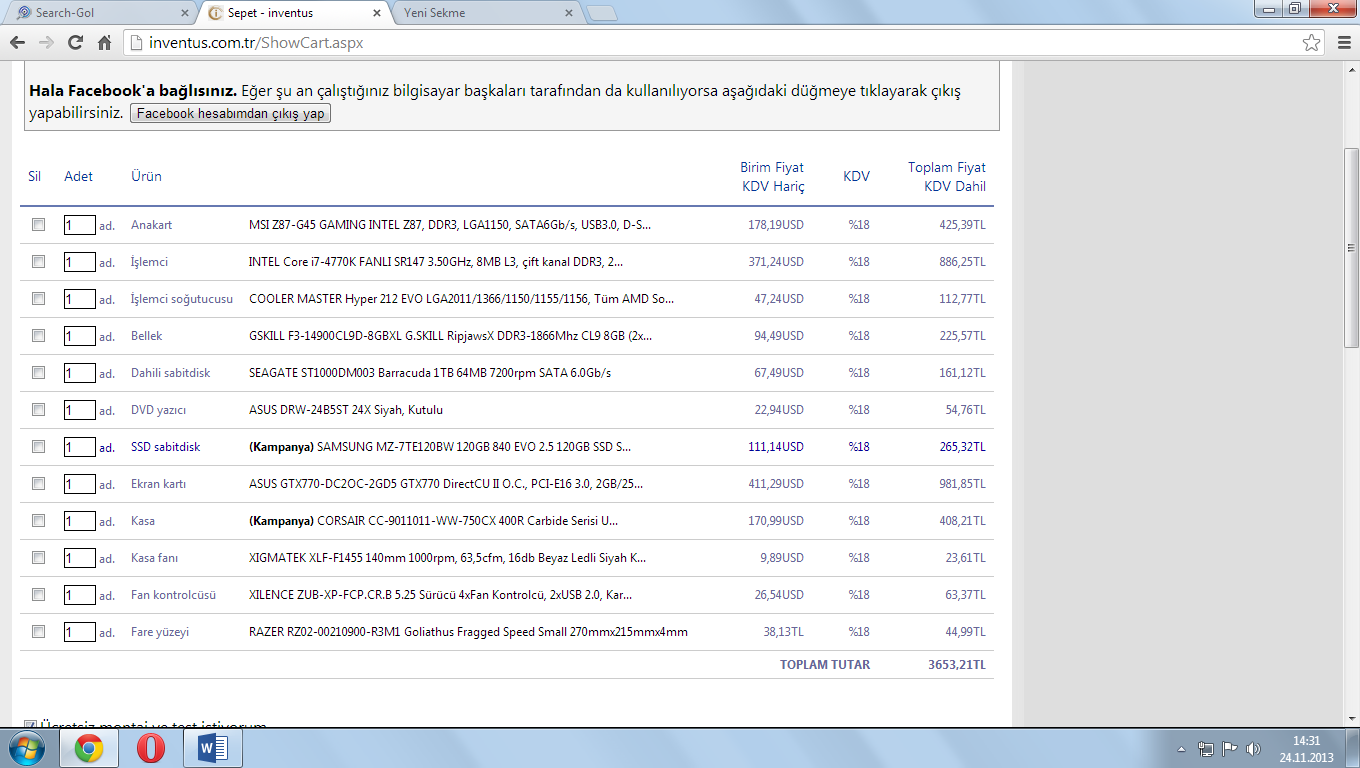Click quantity field of the Ekran kartı row

[x=79, y=484]
